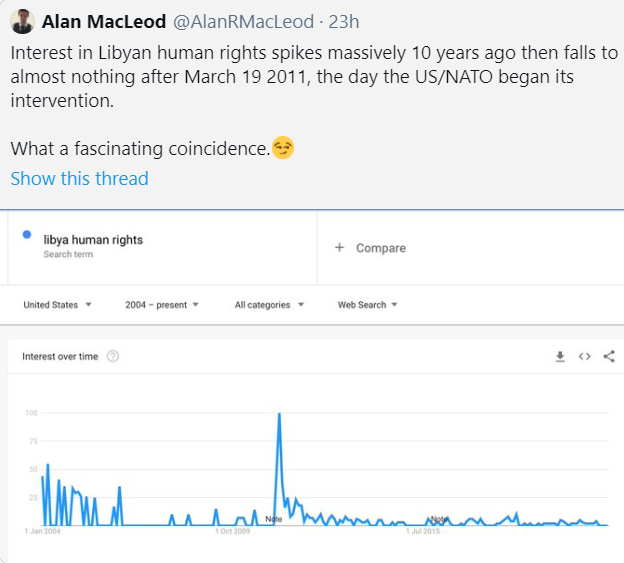
Task: Share the Interest over time chart
Action: pos(609,357)
